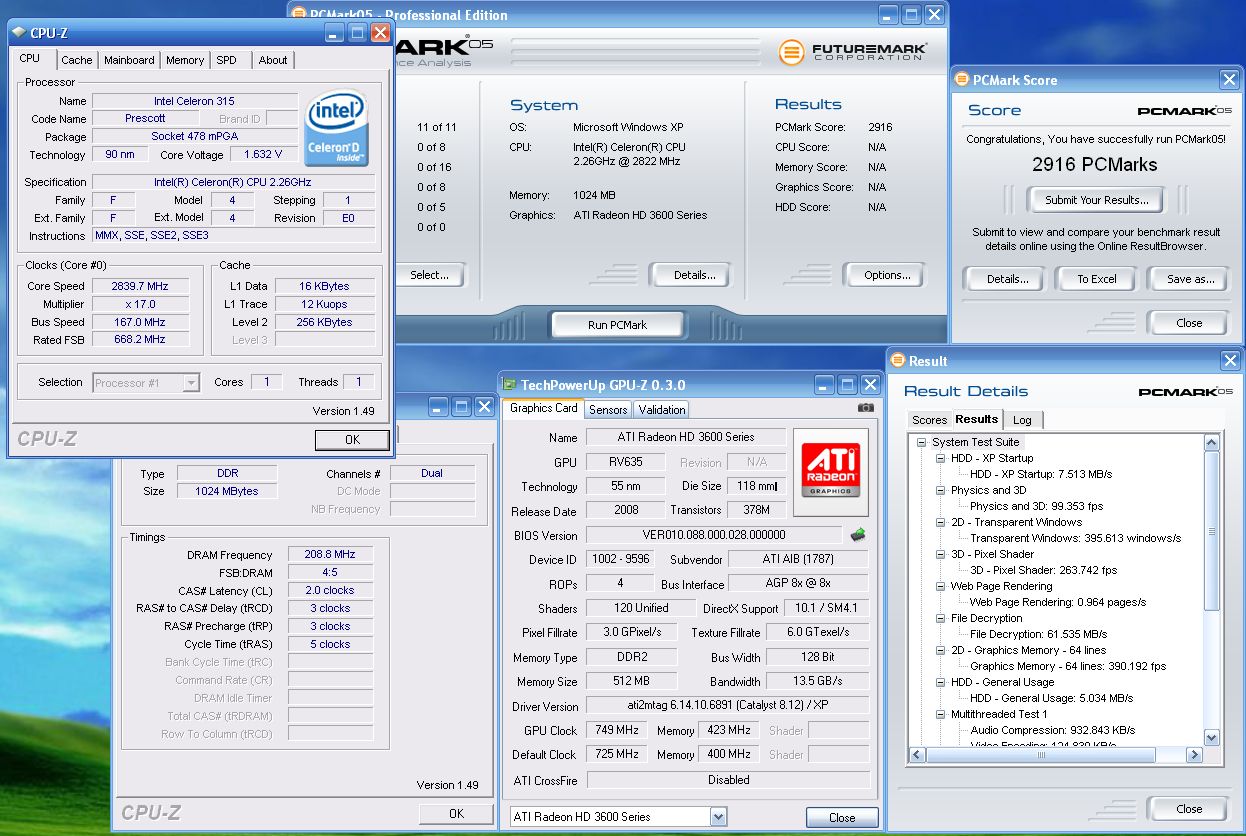Select the Core Speed 2839.7 MHz value
This screenshot has height=836, width=1246.
[140, 286]
